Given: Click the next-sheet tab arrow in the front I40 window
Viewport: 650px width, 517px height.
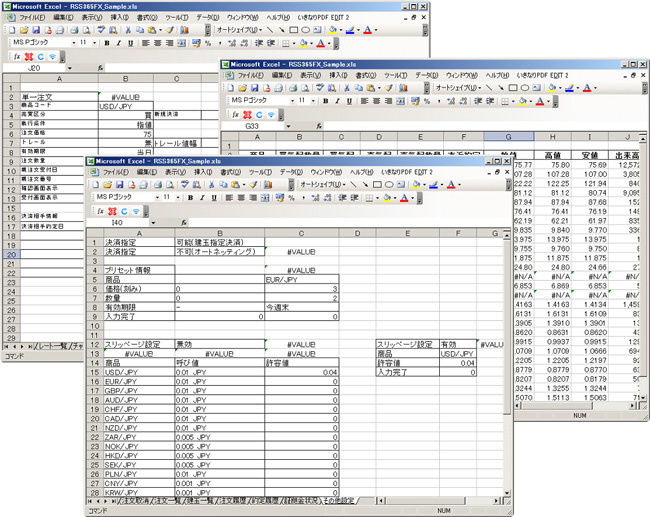Looking at the screenshot, I should (106, 502).
